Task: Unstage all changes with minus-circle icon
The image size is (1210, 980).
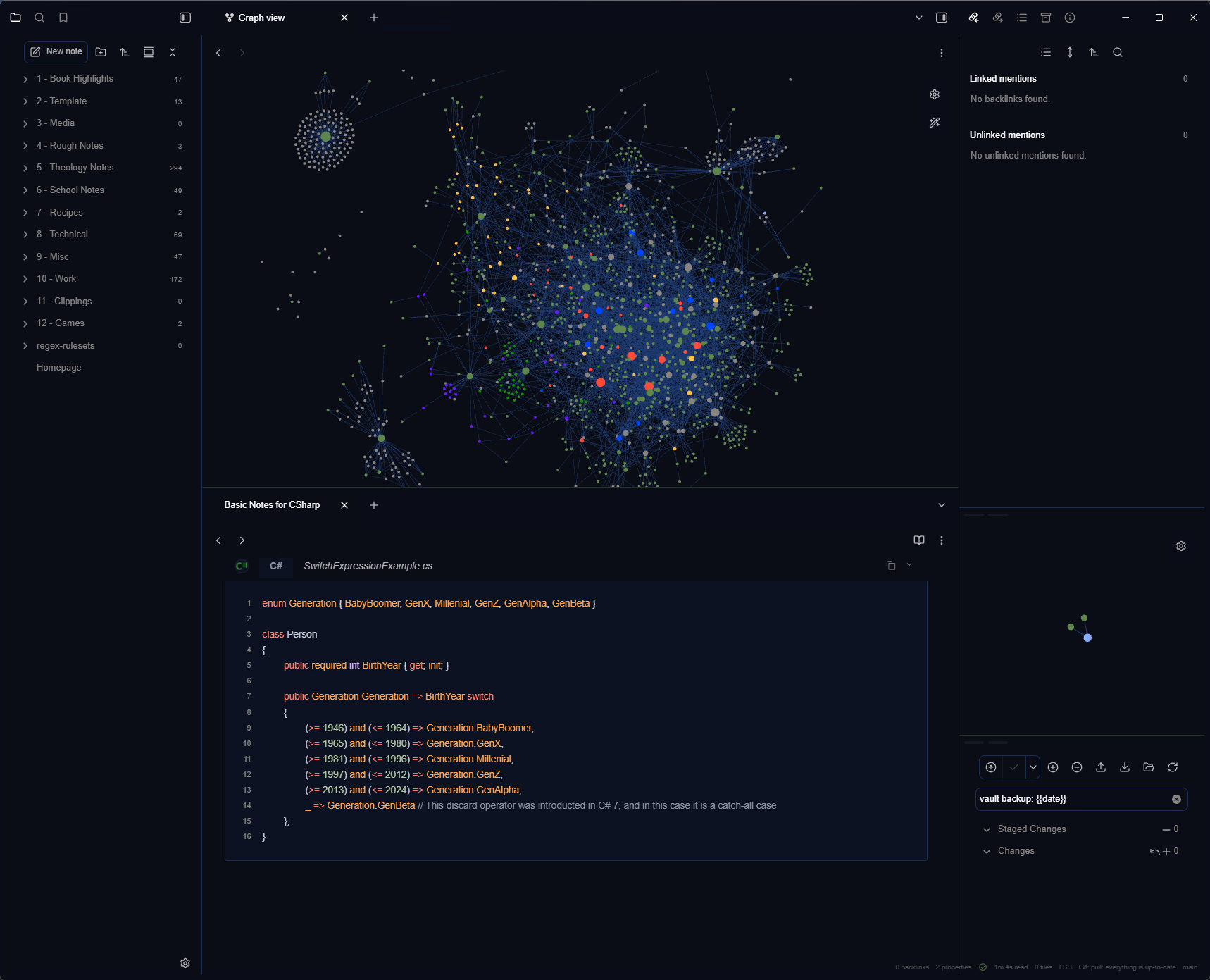Action: (x=1077, y=767)
